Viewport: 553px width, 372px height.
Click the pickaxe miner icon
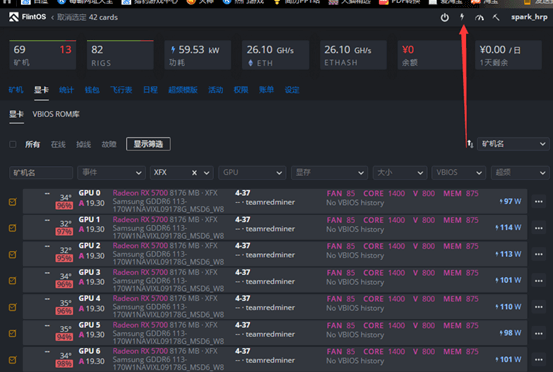click(x=496, y=17)
